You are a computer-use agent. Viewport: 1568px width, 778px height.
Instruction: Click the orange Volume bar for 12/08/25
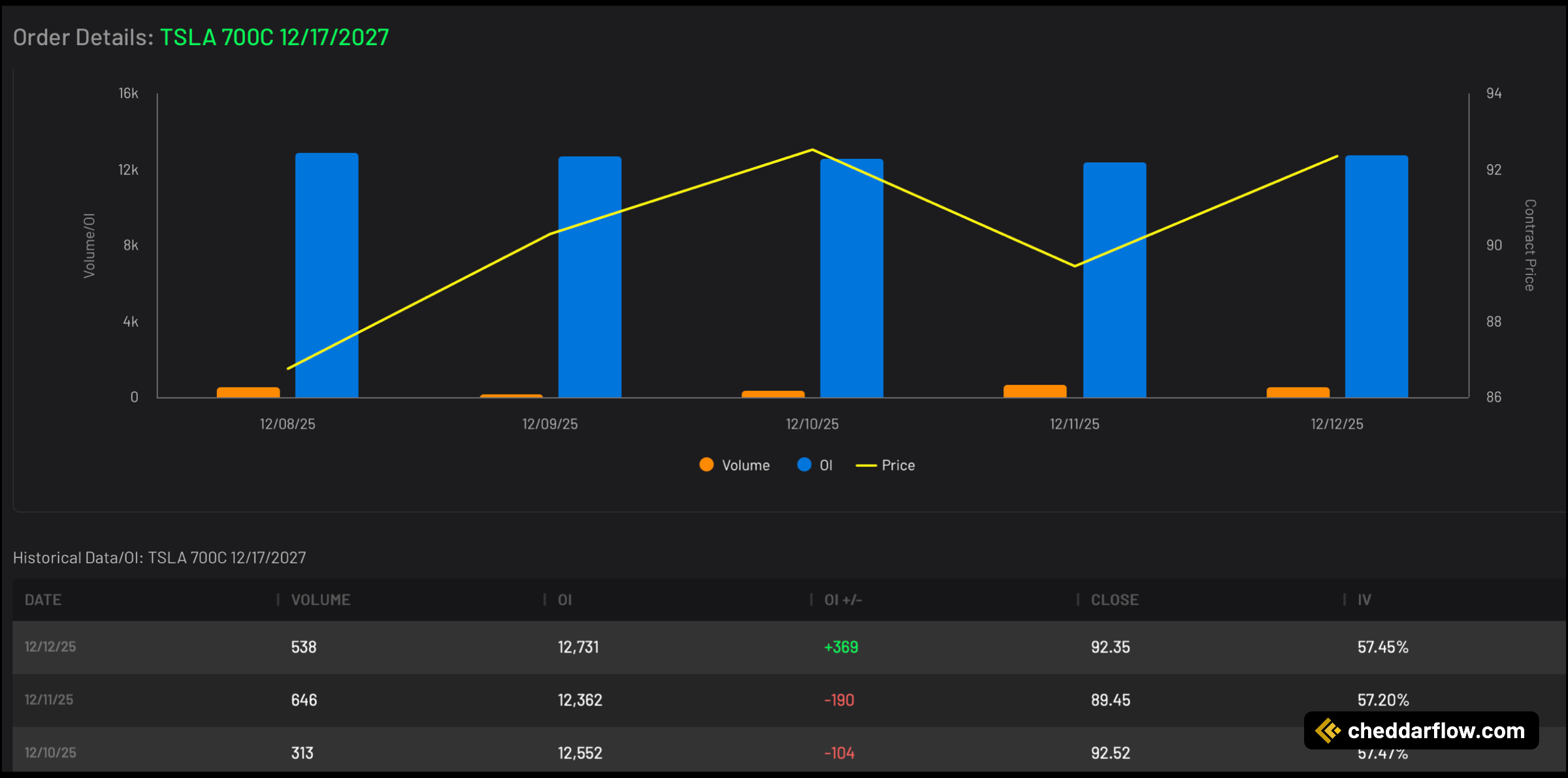tap(248, 392)
